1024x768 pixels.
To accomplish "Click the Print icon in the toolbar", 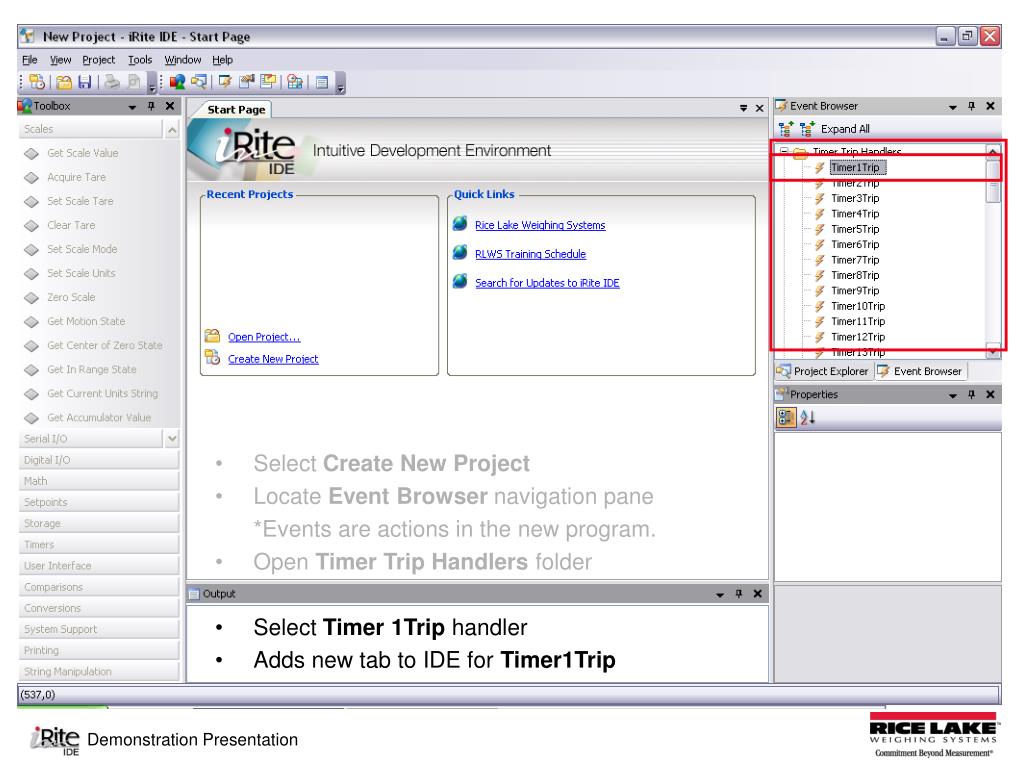I will (112, 82).
